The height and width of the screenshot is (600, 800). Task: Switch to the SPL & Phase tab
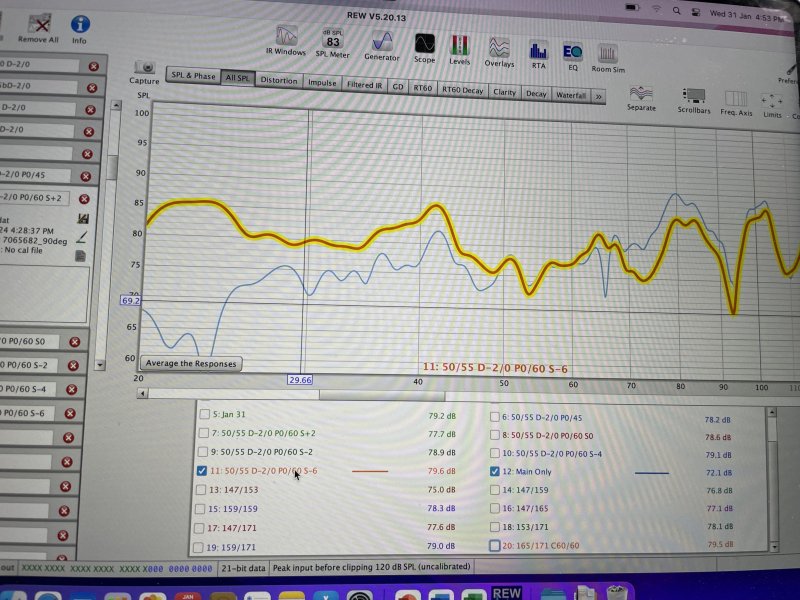[192, 76]
